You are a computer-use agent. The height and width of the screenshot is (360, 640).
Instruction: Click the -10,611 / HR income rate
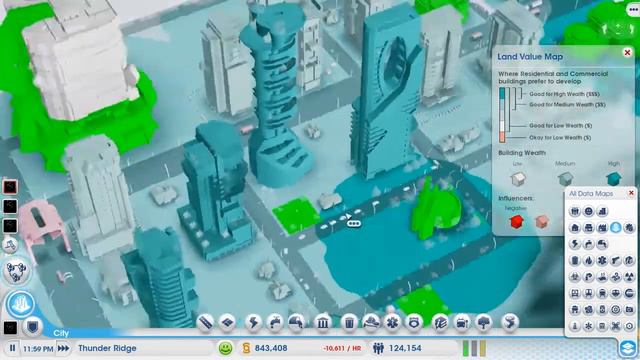pos(342,349)
